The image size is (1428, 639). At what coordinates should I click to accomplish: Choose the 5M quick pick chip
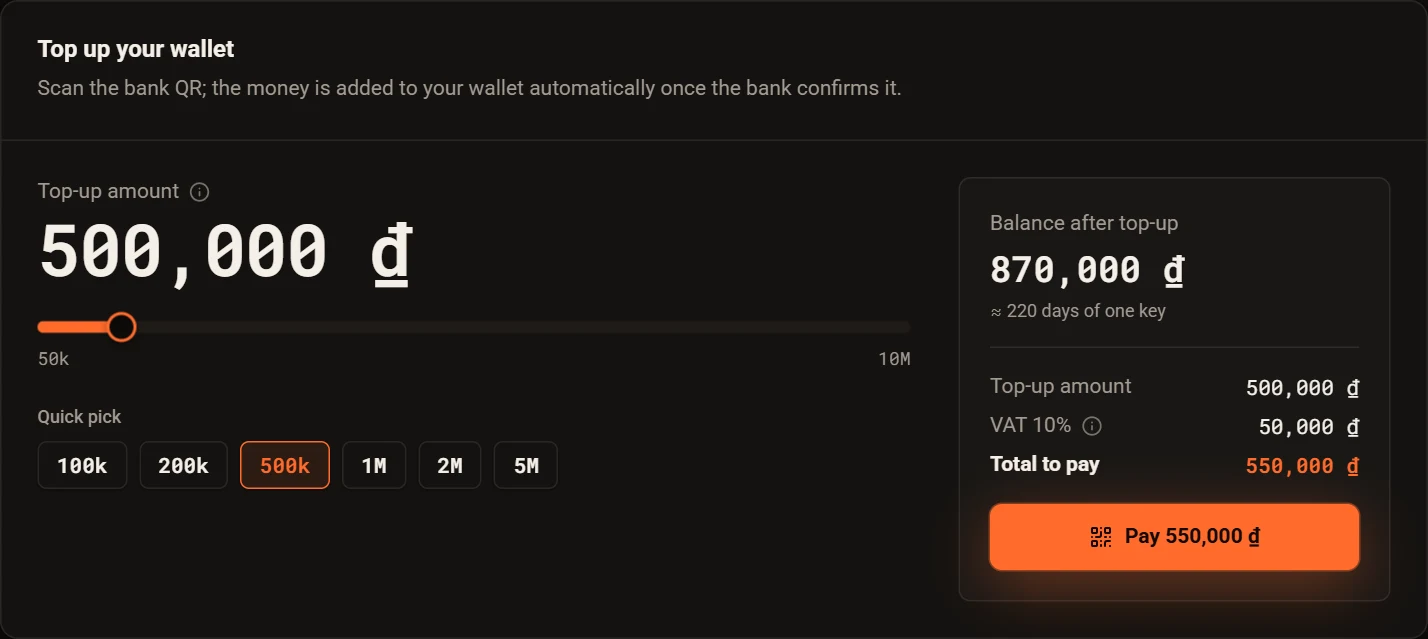pos(526,465)
